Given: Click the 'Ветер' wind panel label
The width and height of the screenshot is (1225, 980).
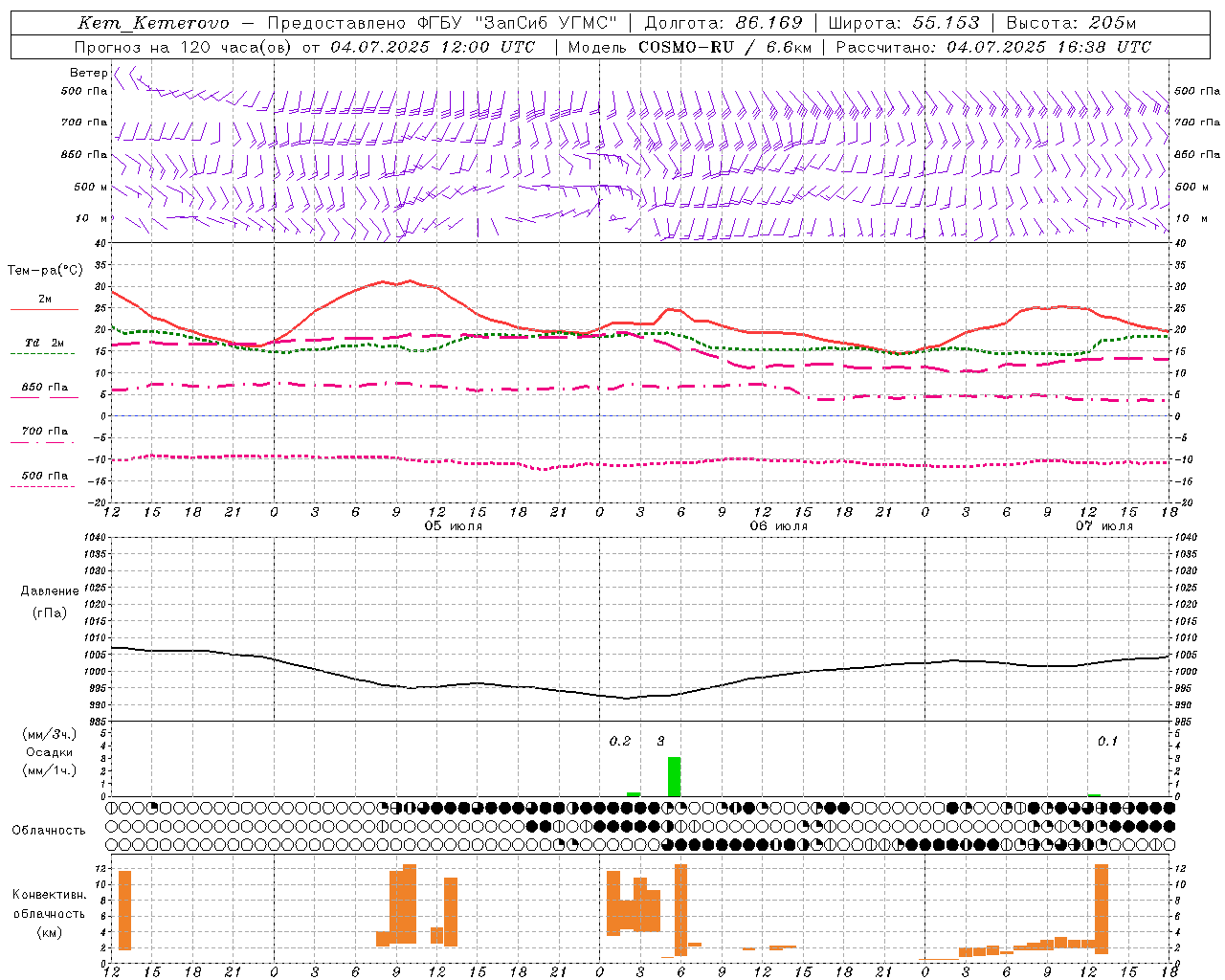Looking at the screenshot, I should [88, 73].
